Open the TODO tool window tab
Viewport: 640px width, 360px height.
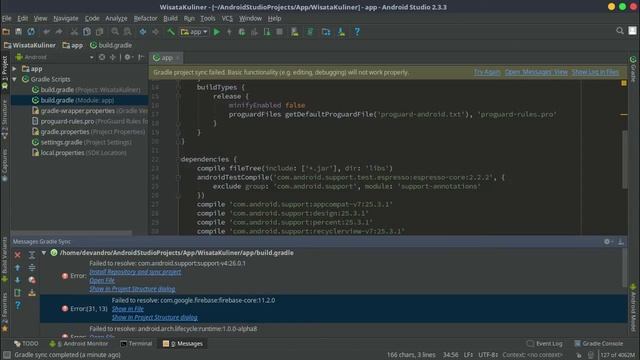coord(26,344)
